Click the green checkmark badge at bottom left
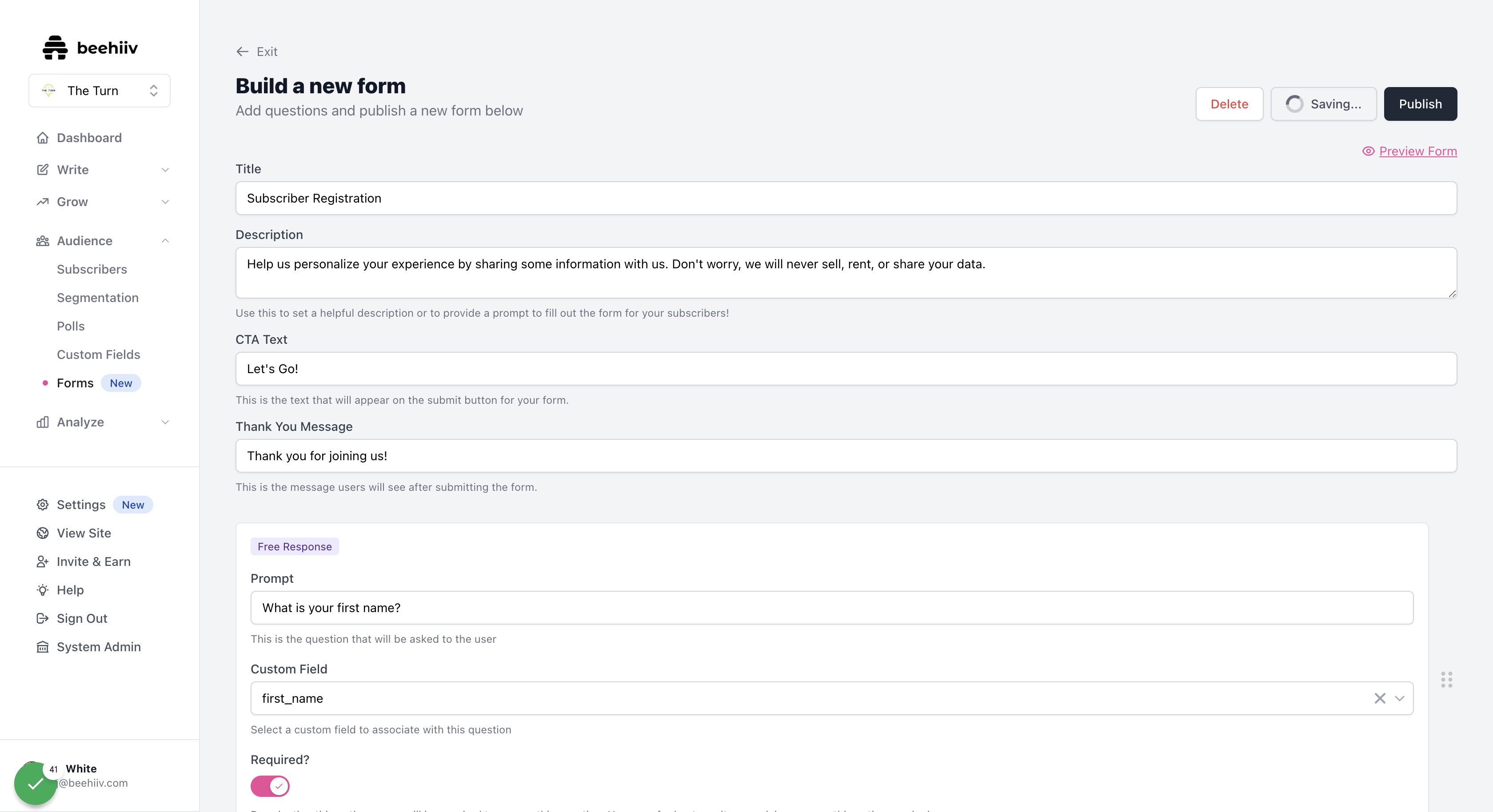Viewport: 1493px width, 812px height. 36,784
